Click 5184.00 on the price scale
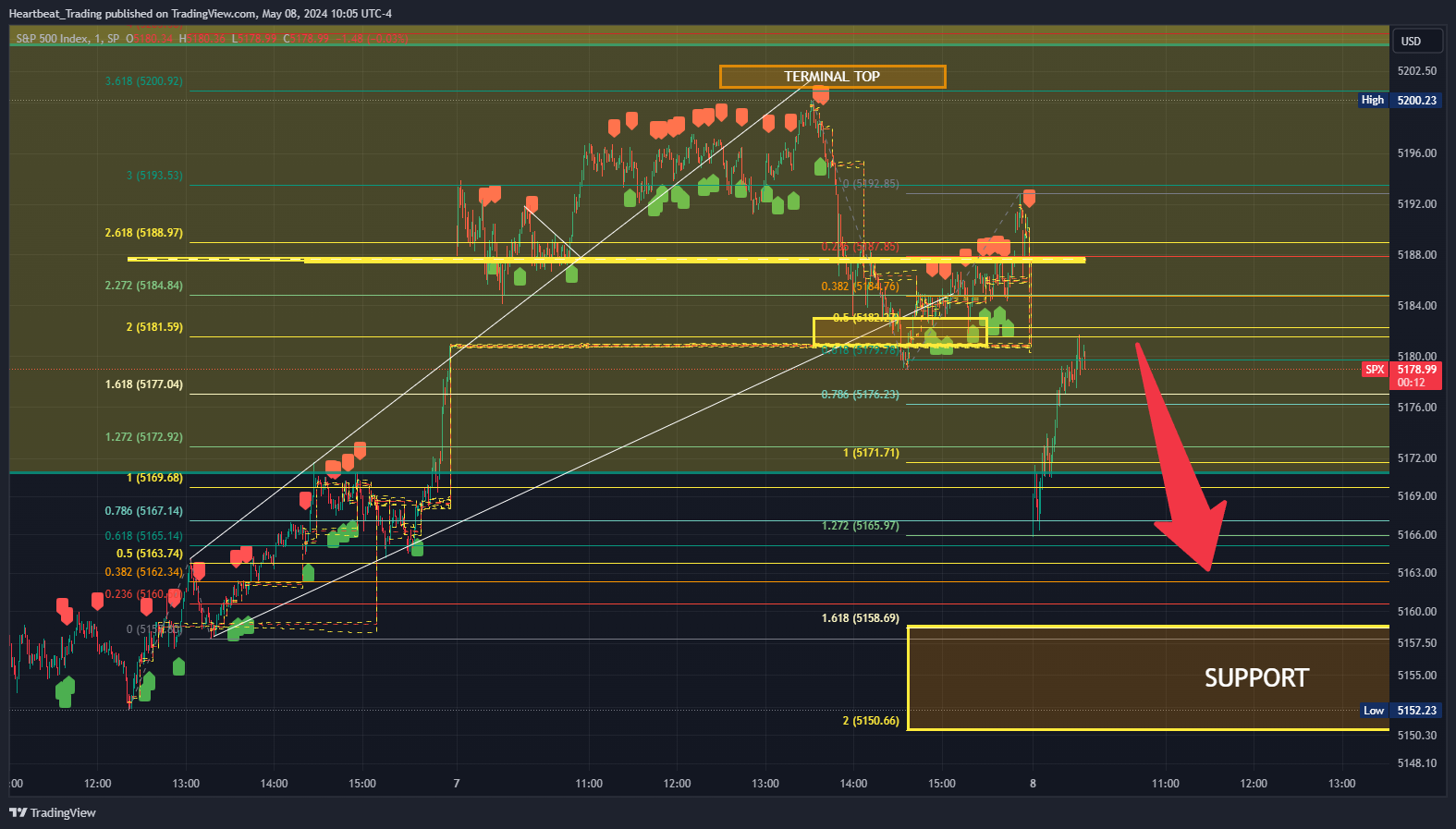Image resolution: width=1456 pixels, height=829 pixels. pyautogui.click(x=1417, y=306)
